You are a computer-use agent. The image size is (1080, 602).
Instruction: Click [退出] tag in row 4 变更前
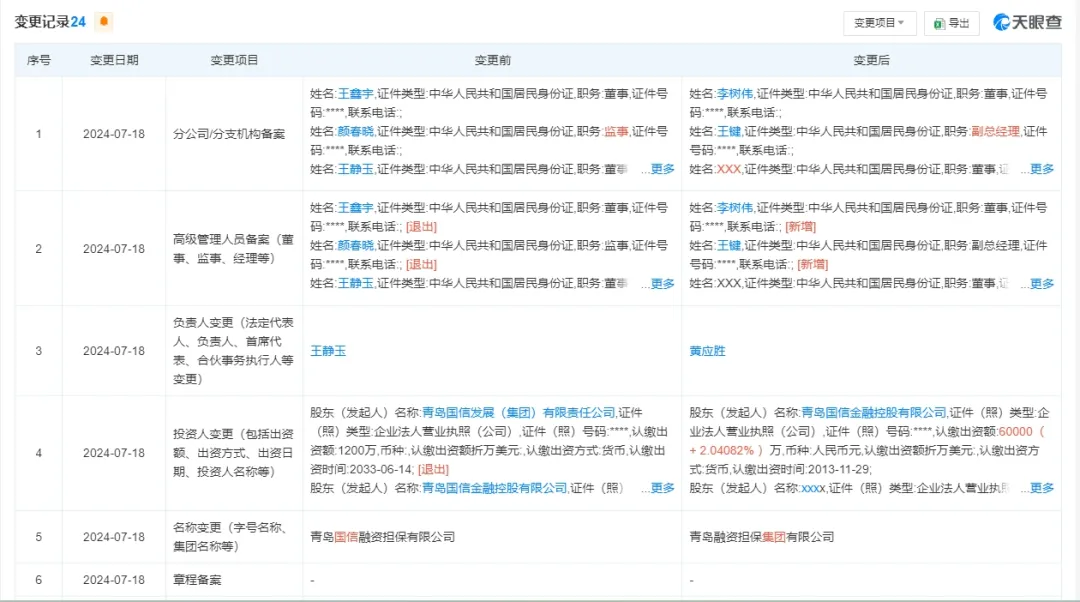433,469
